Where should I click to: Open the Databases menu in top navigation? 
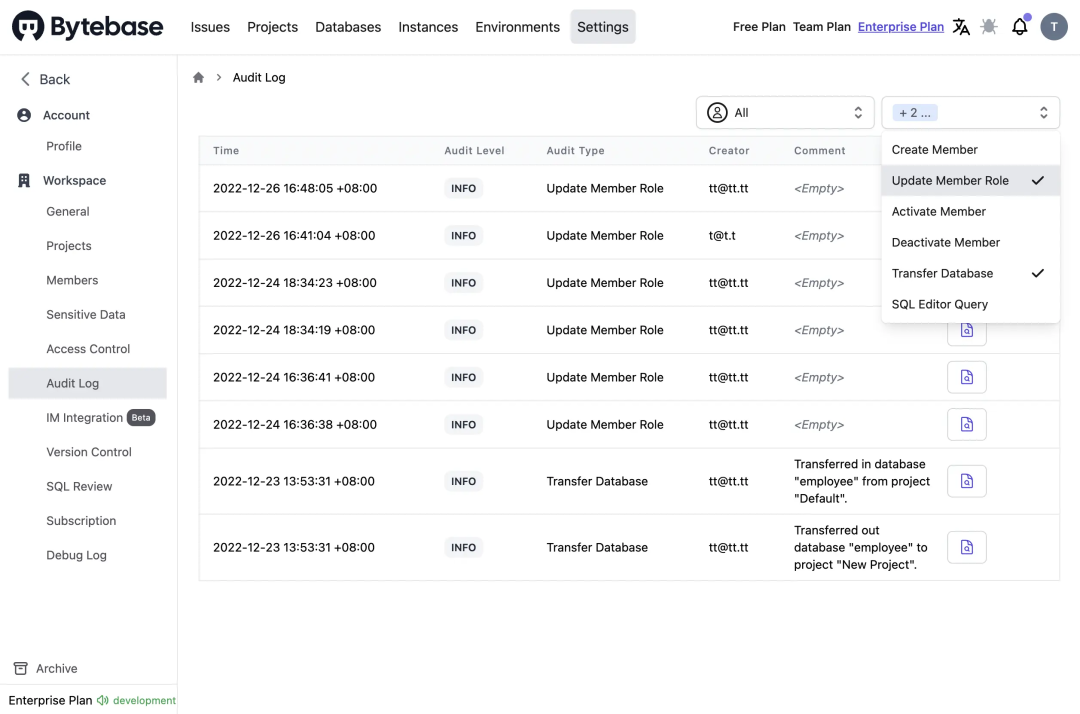pos(348,27)
